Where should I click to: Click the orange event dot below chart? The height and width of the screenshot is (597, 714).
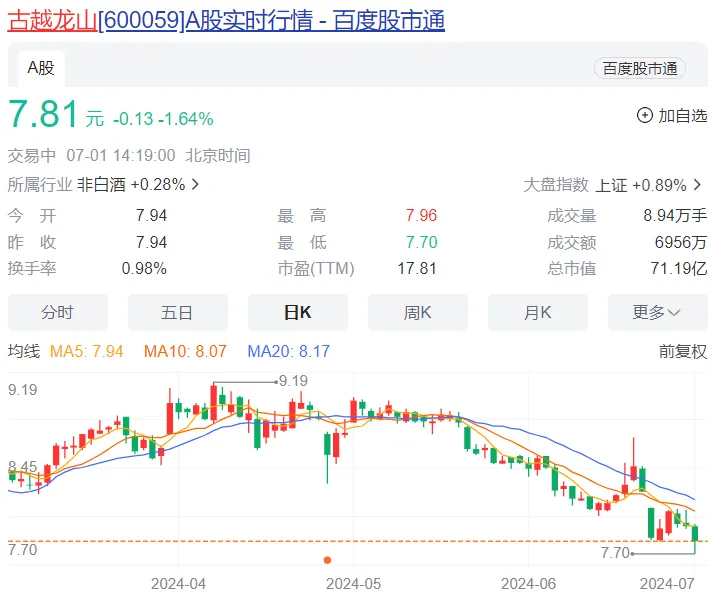coord(327,560)
